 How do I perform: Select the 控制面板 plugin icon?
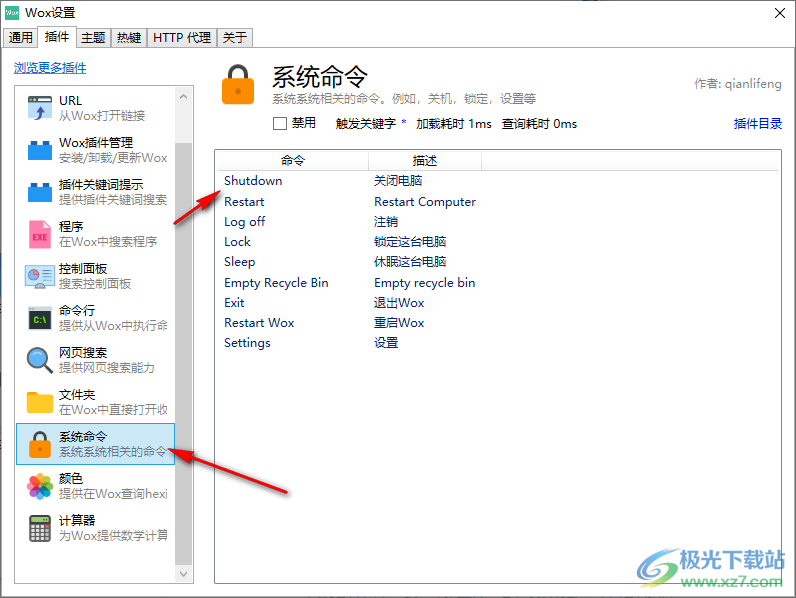[40, 276]
